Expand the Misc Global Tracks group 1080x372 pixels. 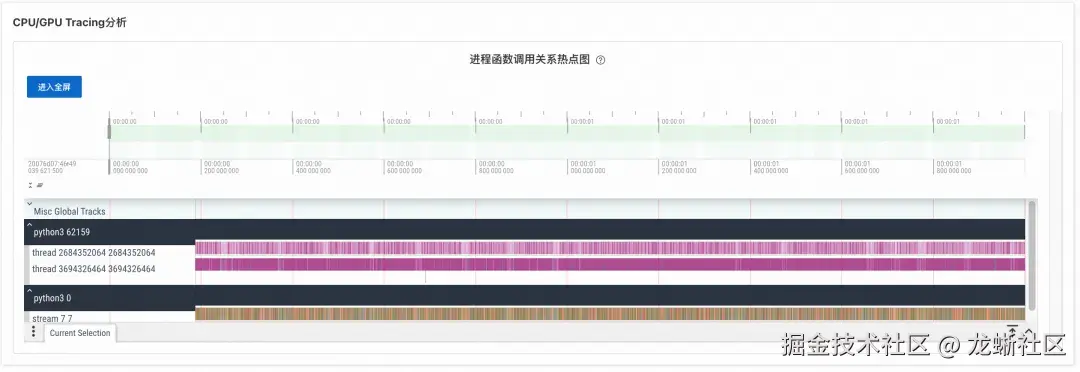coord(30,204)
